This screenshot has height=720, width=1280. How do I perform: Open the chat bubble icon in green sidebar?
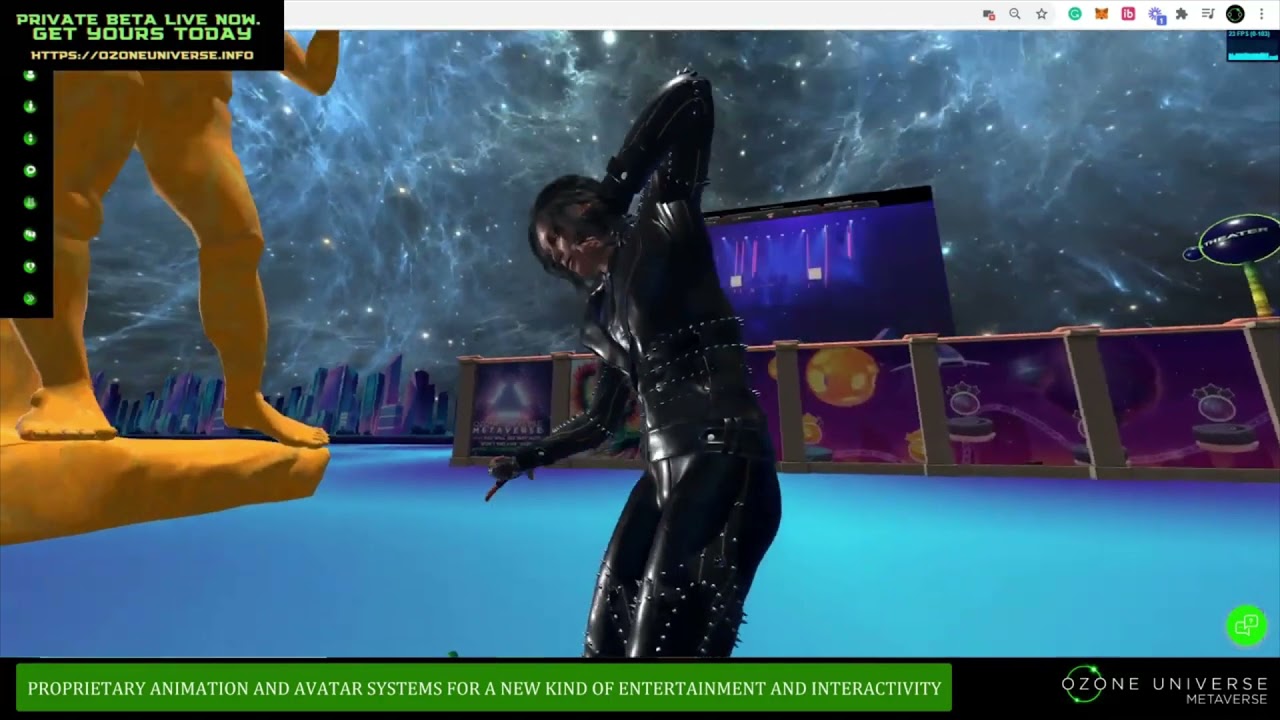(29, 171)
